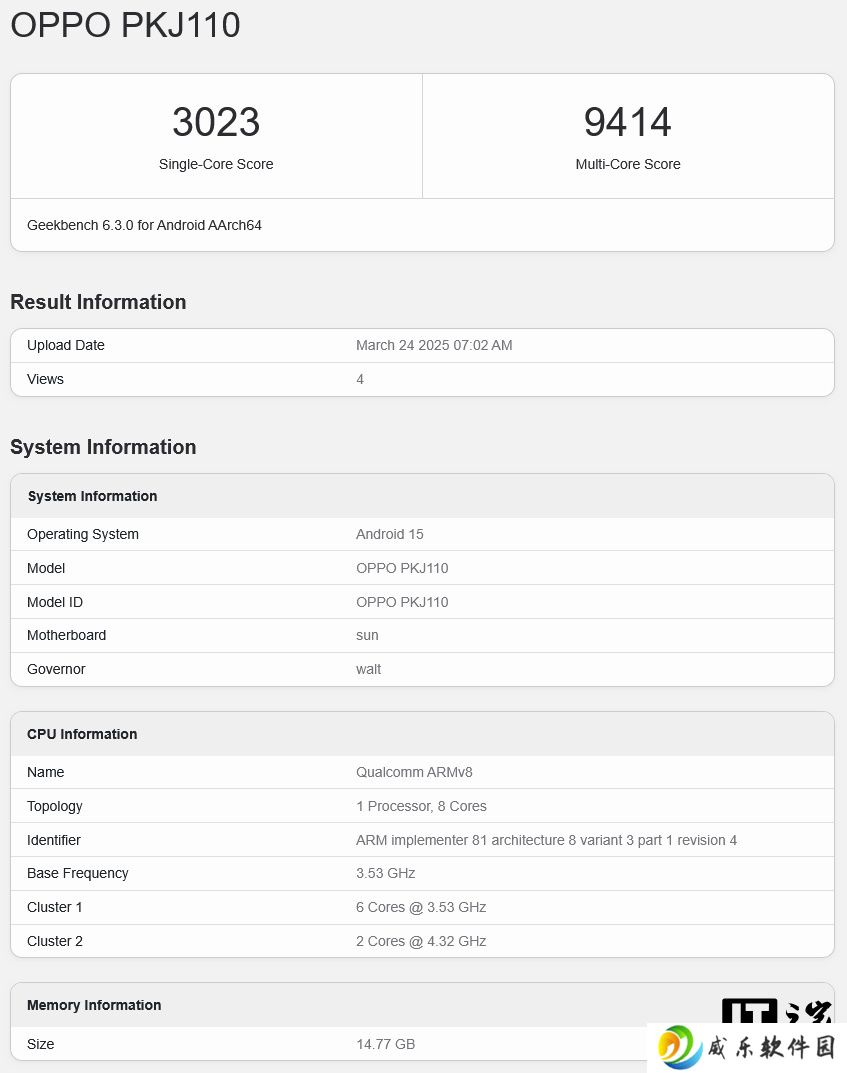Click Geekbench 6.3.0 for Android AArch64 text
This screenshot has height=1073, width=847.
coord(144,225)
